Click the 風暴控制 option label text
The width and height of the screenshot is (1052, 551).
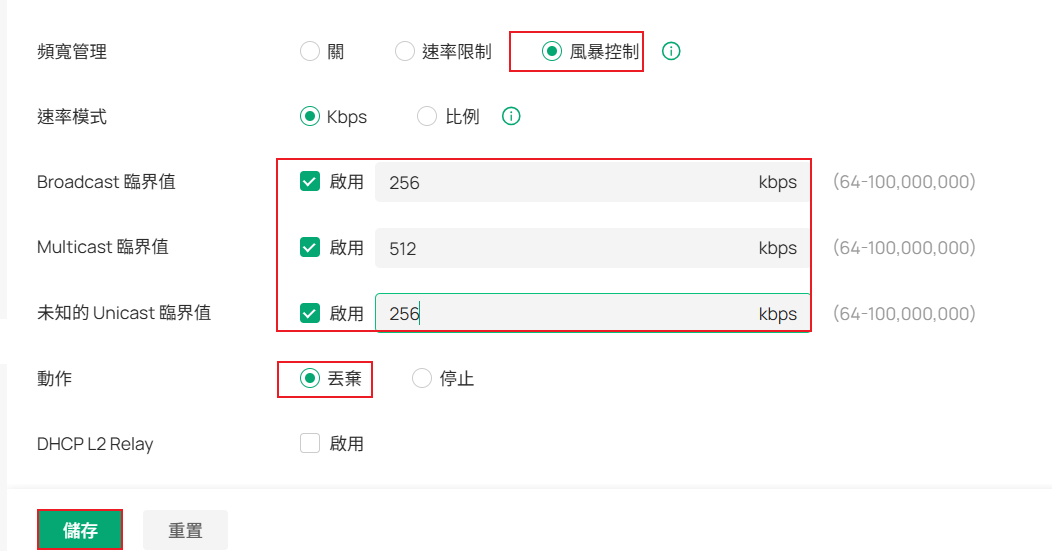pyautogui.click(x=604, y=51)
